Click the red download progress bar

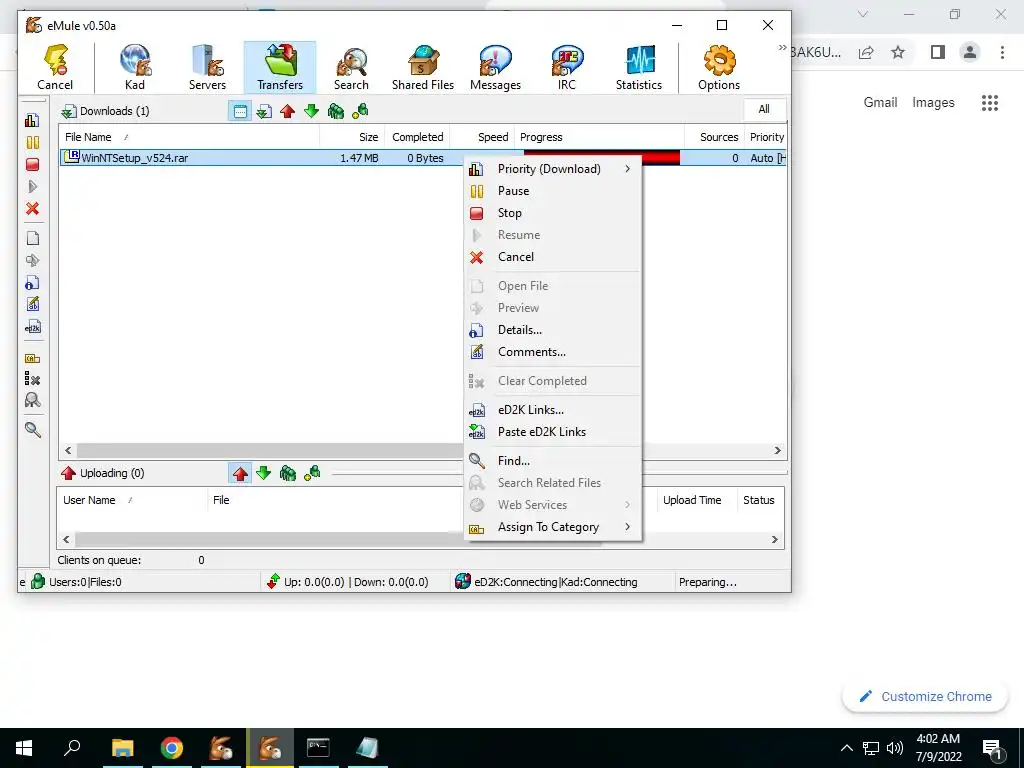point(661,157)
